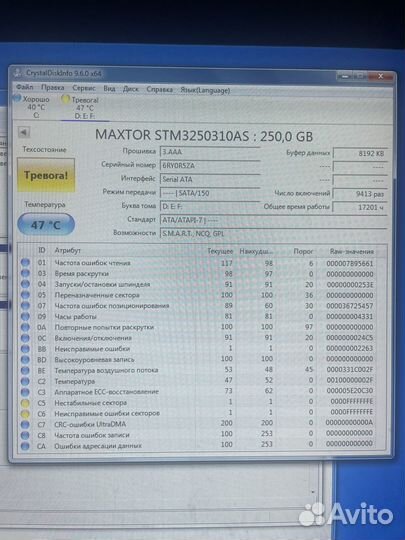Select the Частота ошибок чтения row text
This screenshot has width=405, height=540.
pyautogui.click(x=92, y=263)
